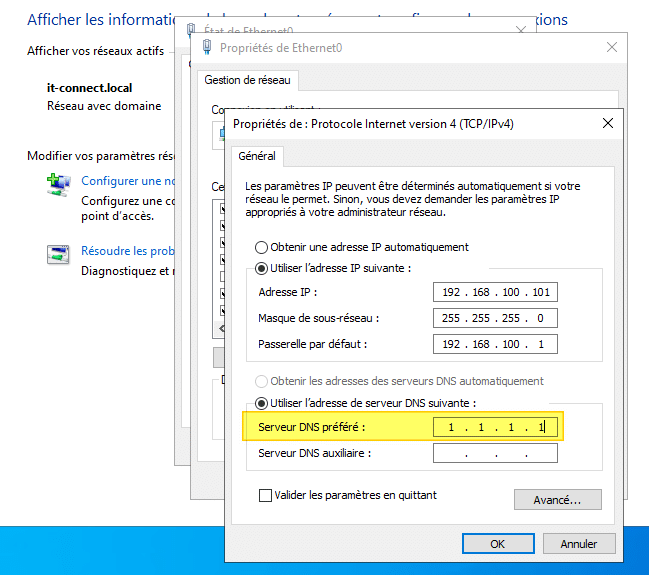Click the État de Ethernet0 title icon
This screenshot has height=575, width=649.
(191, 29)
